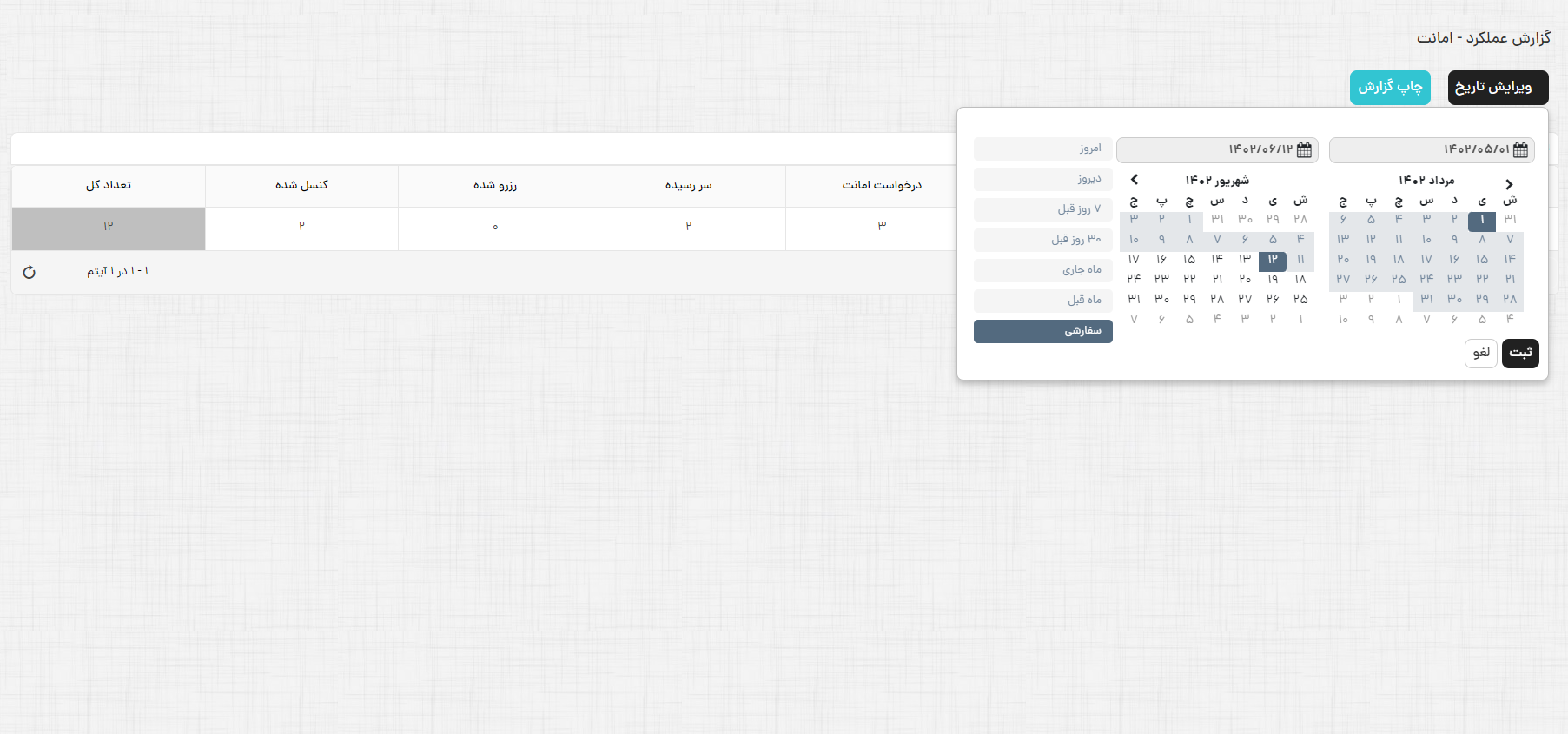Click the end date field showing ۱۴۰۲/۰۶/۱۲

(x=1217, y=149)
